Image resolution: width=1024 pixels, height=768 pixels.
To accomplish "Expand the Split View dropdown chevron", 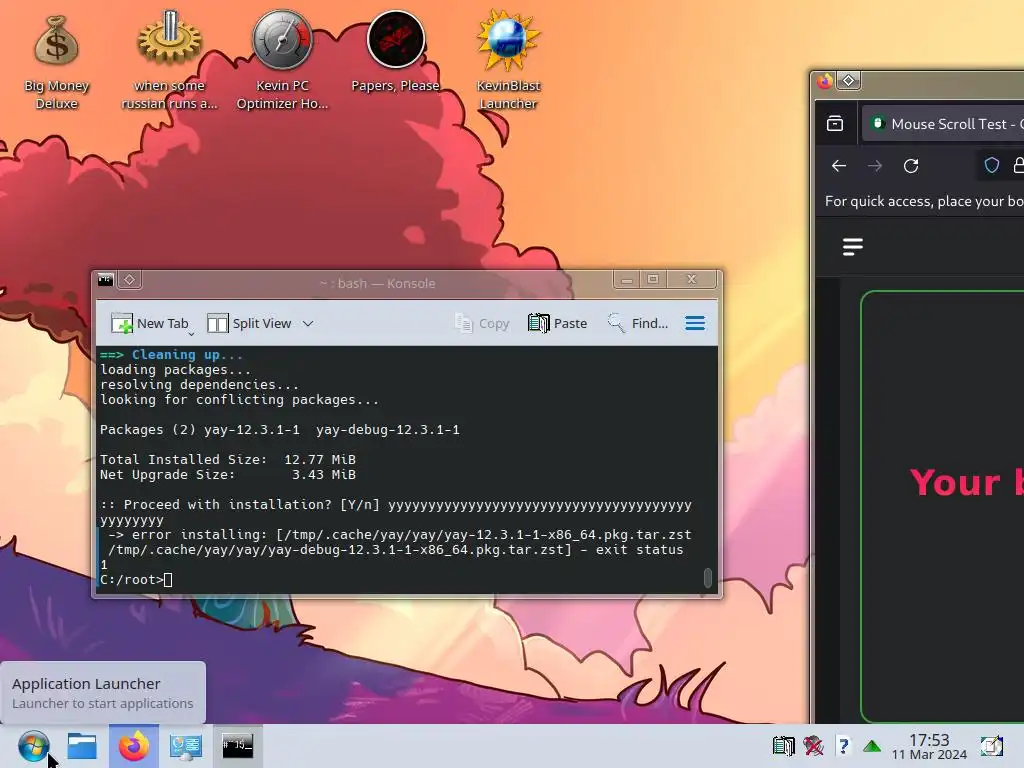I will click(308, 323).
